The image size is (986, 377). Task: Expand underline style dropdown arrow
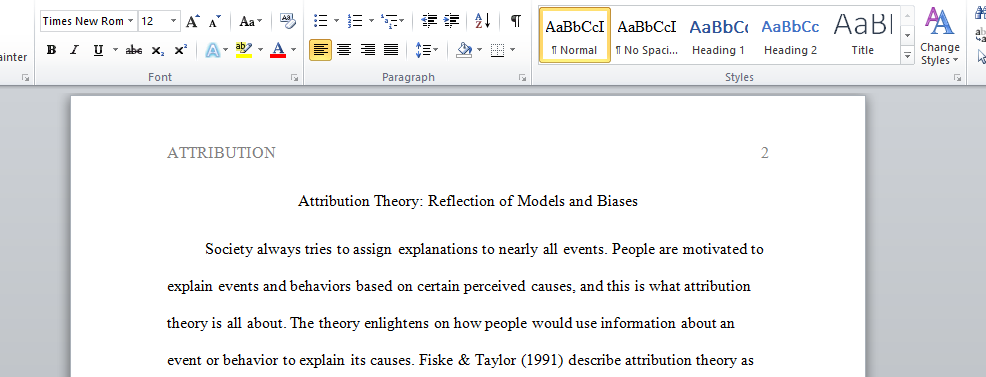point(115,50)
